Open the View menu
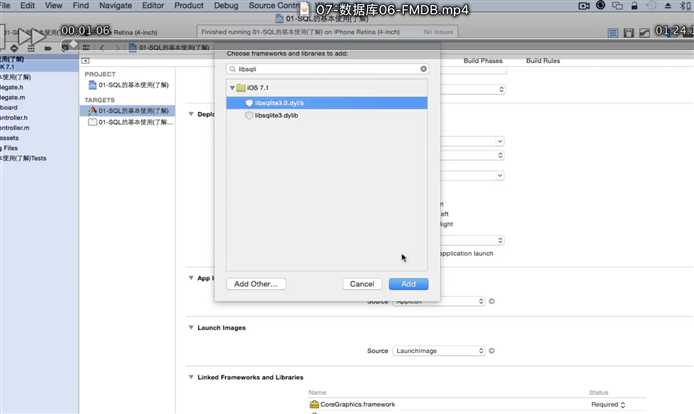The width and height of the screenshot is (694, 414). (x=54, y=5)
